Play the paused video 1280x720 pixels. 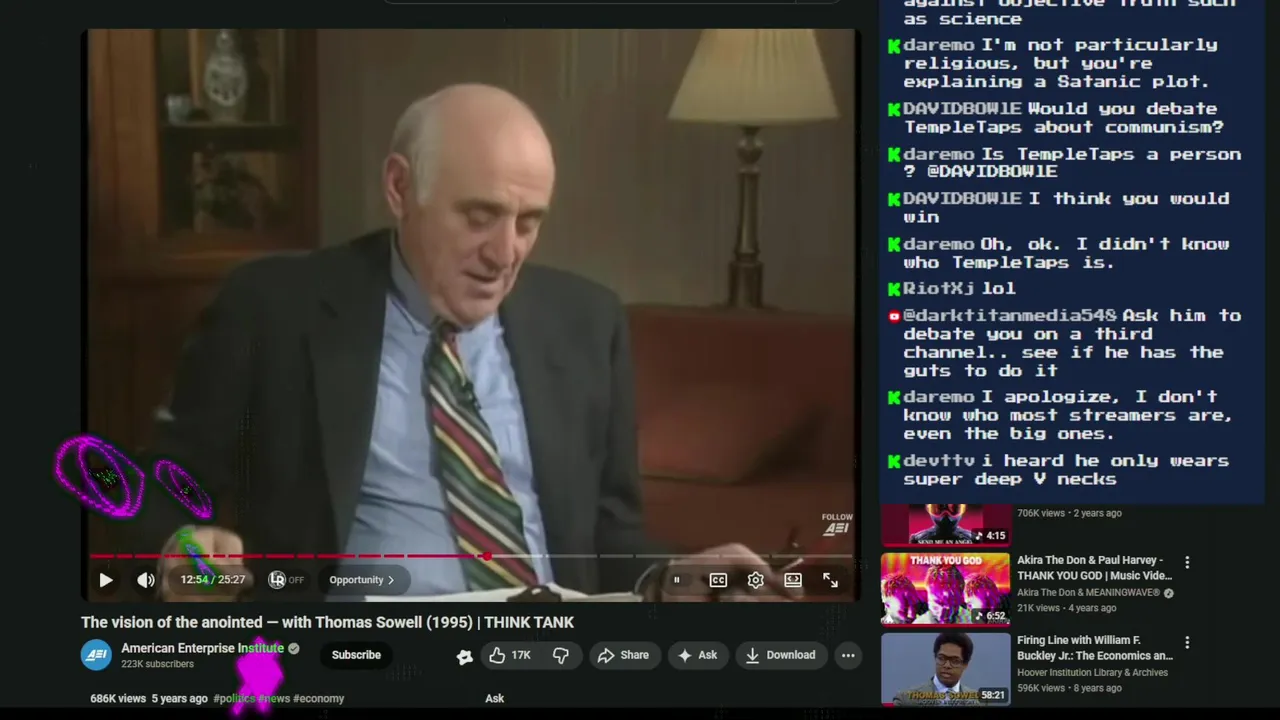[x=106, y=580]
